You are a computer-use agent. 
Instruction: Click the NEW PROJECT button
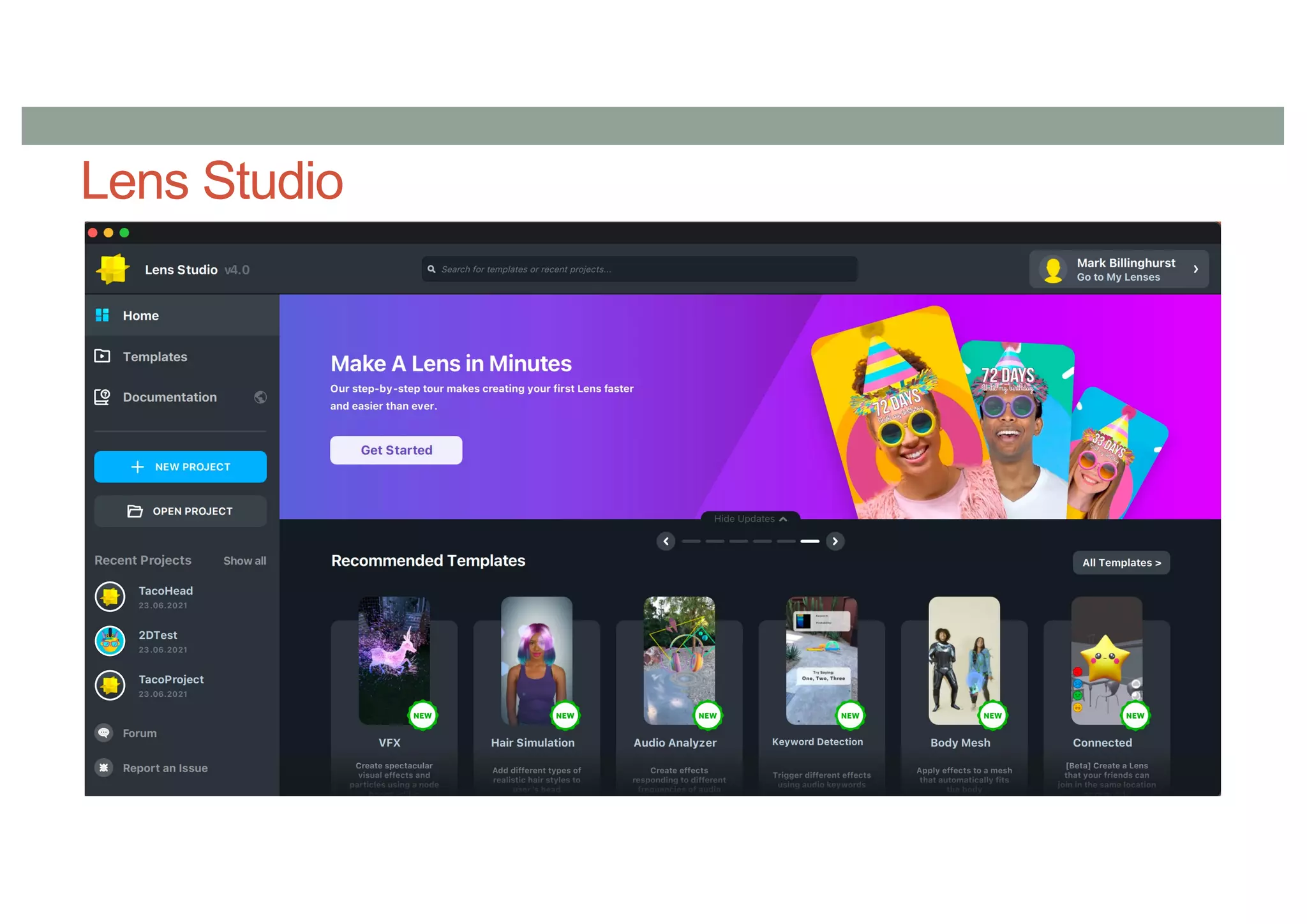pos(181,467)
